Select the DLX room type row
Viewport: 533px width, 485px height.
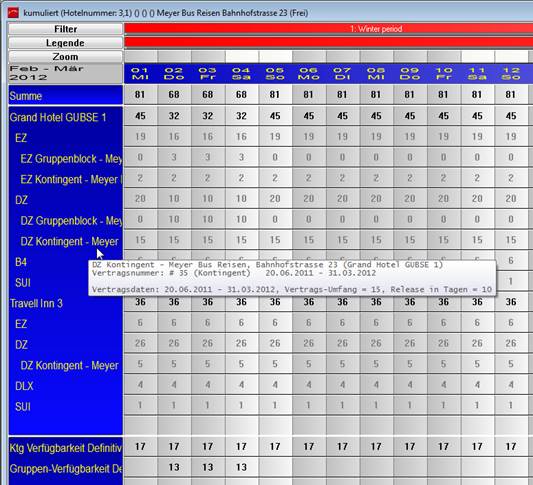[66, 386]
